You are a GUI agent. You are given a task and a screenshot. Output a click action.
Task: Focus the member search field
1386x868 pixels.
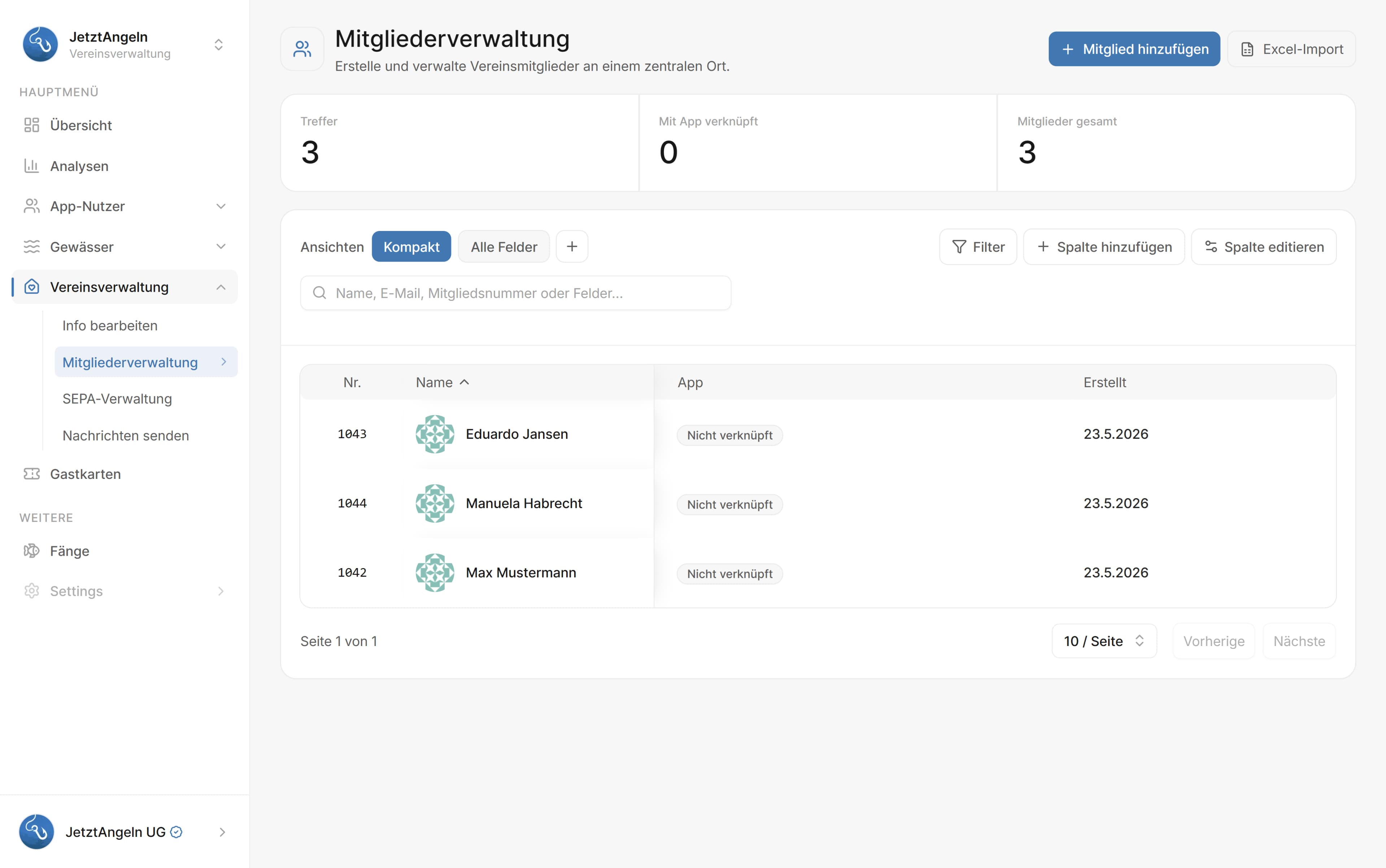click(515, 293)
